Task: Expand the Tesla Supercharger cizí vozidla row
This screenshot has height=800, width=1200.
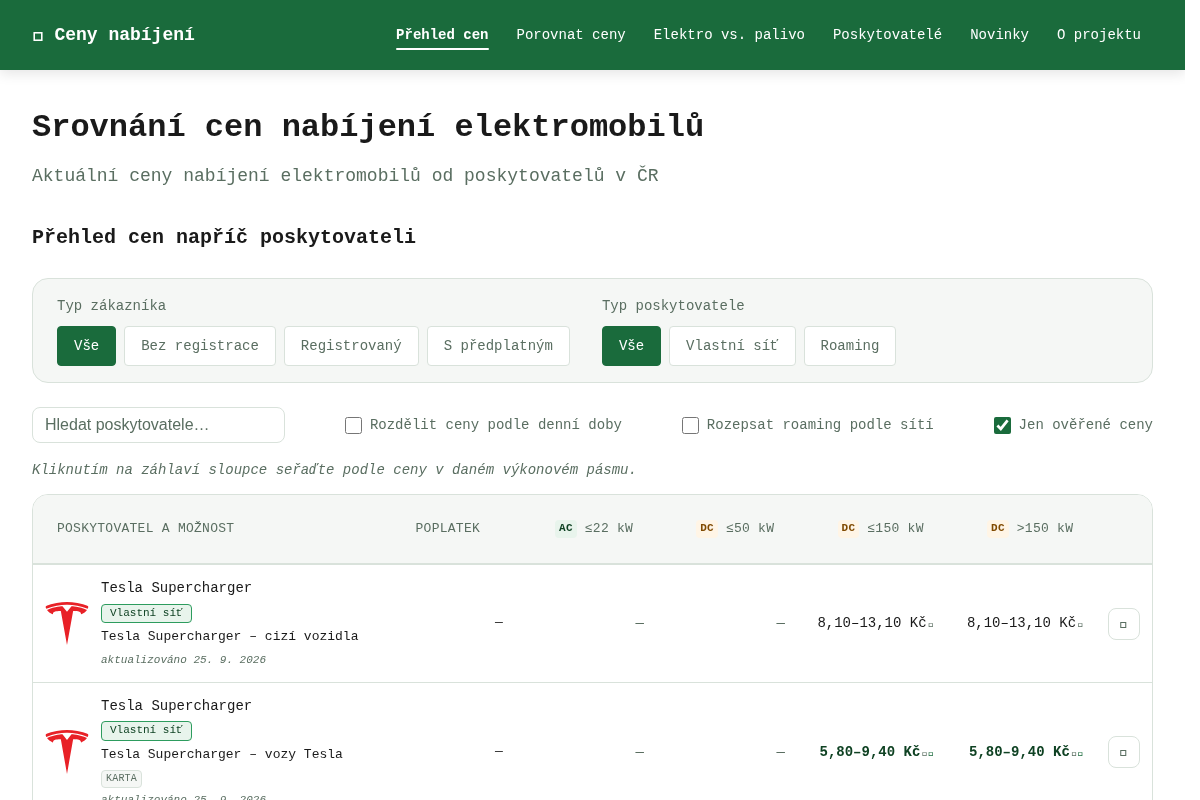Action: (1124, 624)
